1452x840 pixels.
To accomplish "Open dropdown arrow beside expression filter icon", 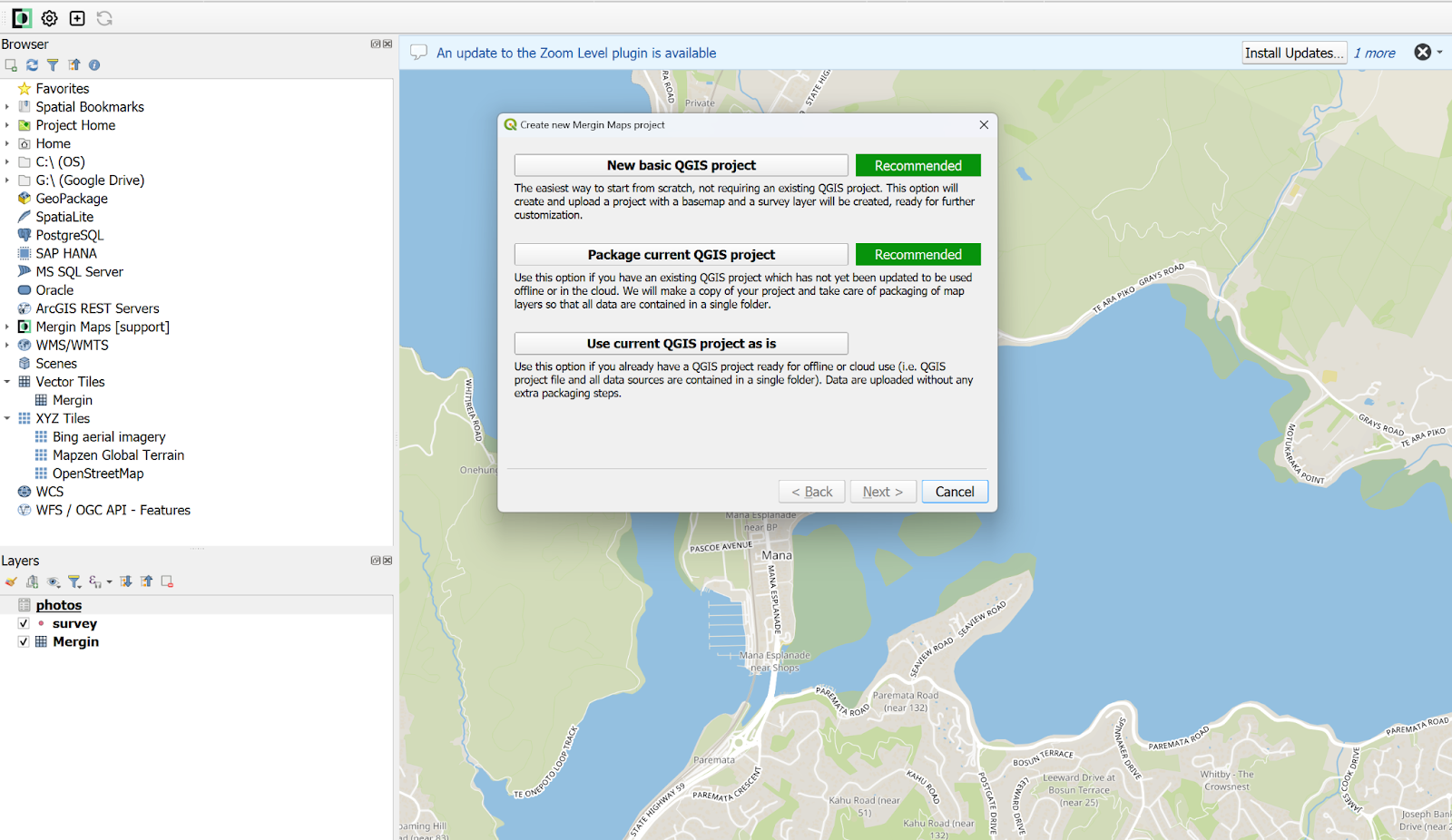I will (x=109, y=582).
